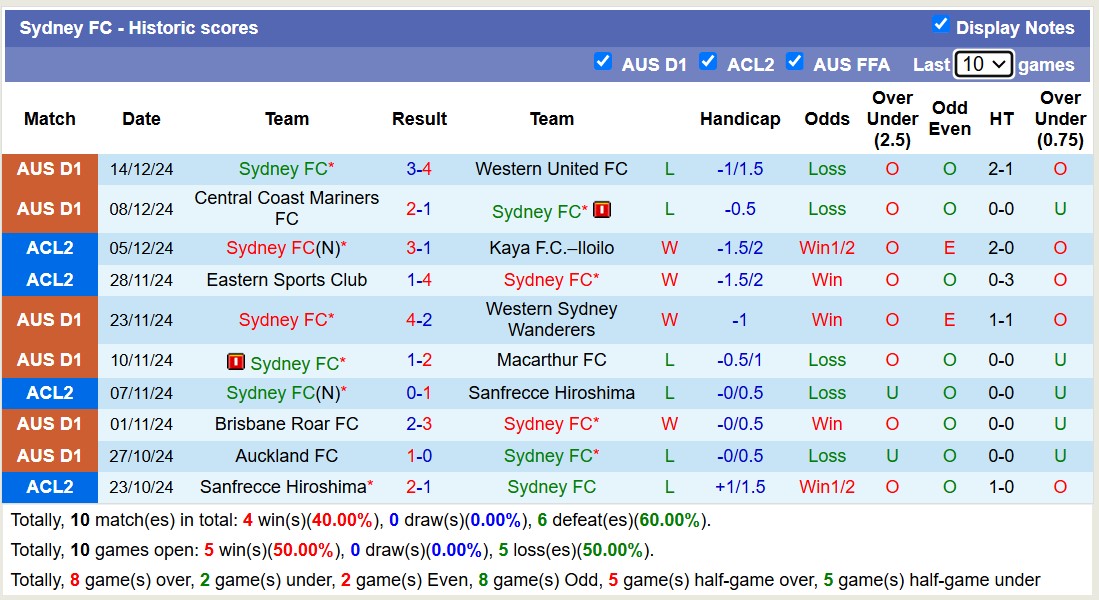Click the Odds column header

coord(827,118)
